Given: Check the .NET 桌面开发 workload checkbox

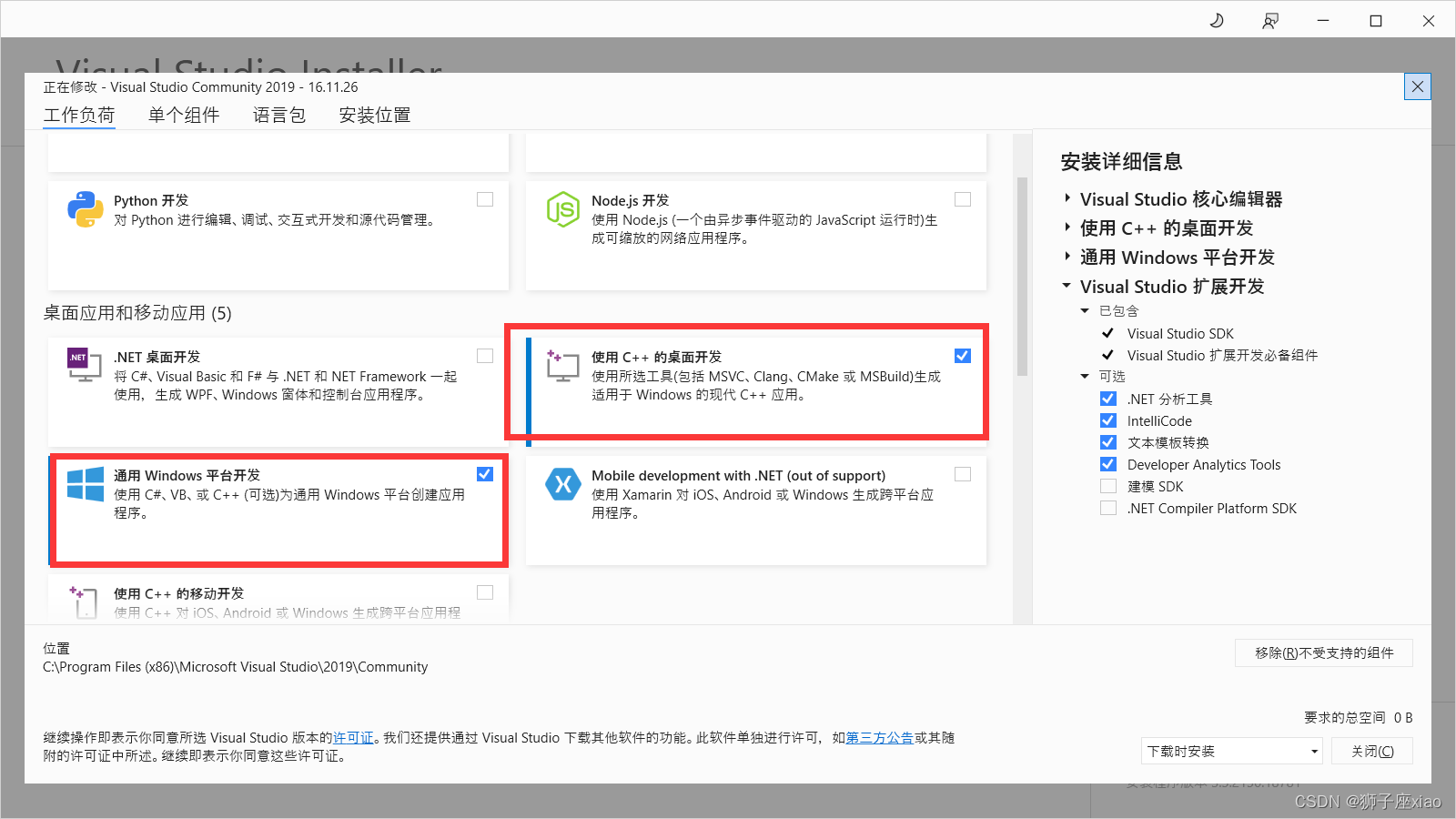Looking at the screenshot, I should (485, 356).
